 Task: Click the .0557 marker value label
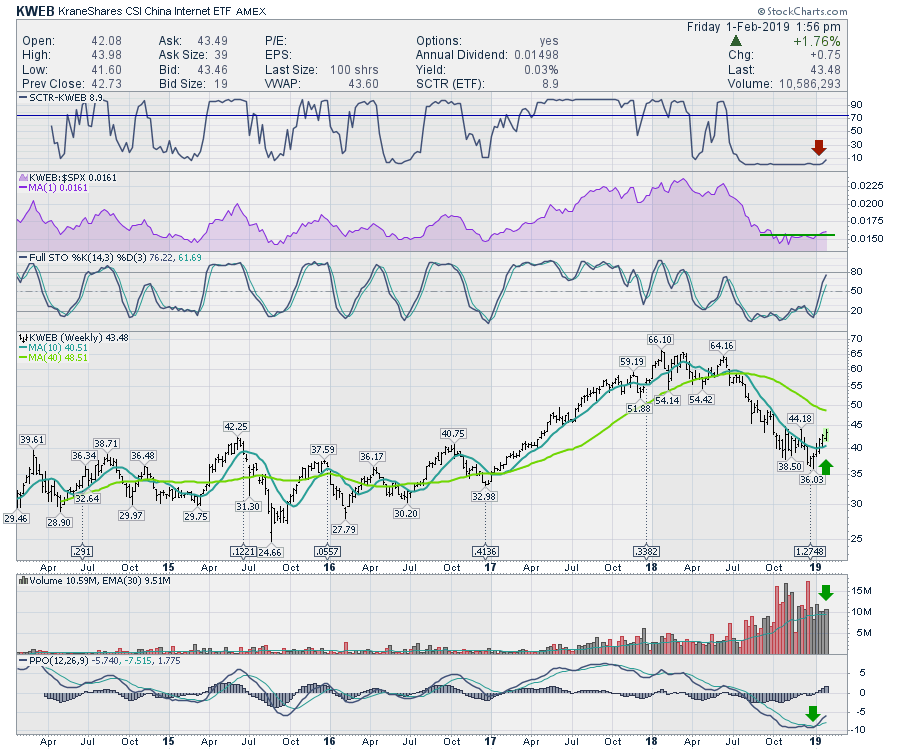327,551
